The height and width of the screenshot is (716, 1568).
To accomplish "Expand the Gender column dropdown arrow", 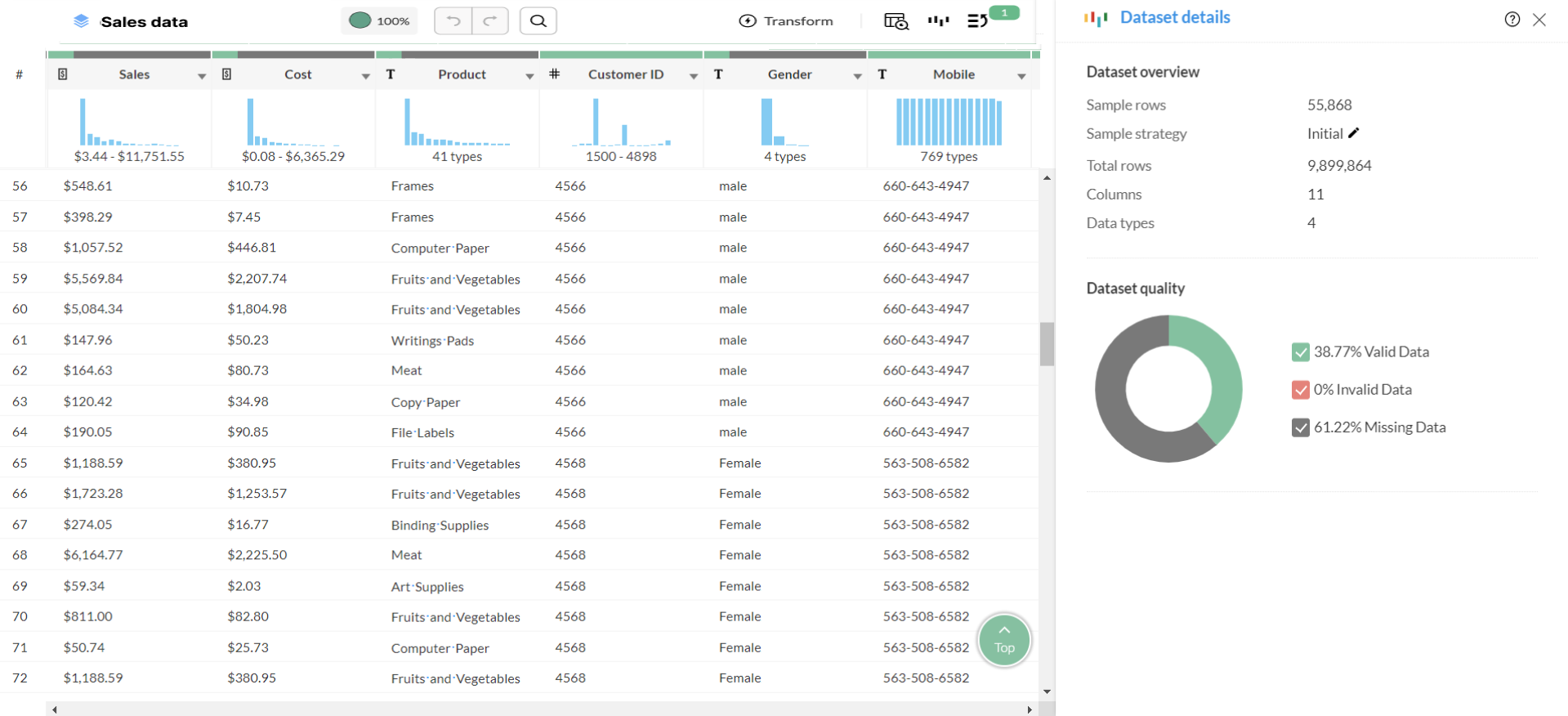I will point(857,76).
